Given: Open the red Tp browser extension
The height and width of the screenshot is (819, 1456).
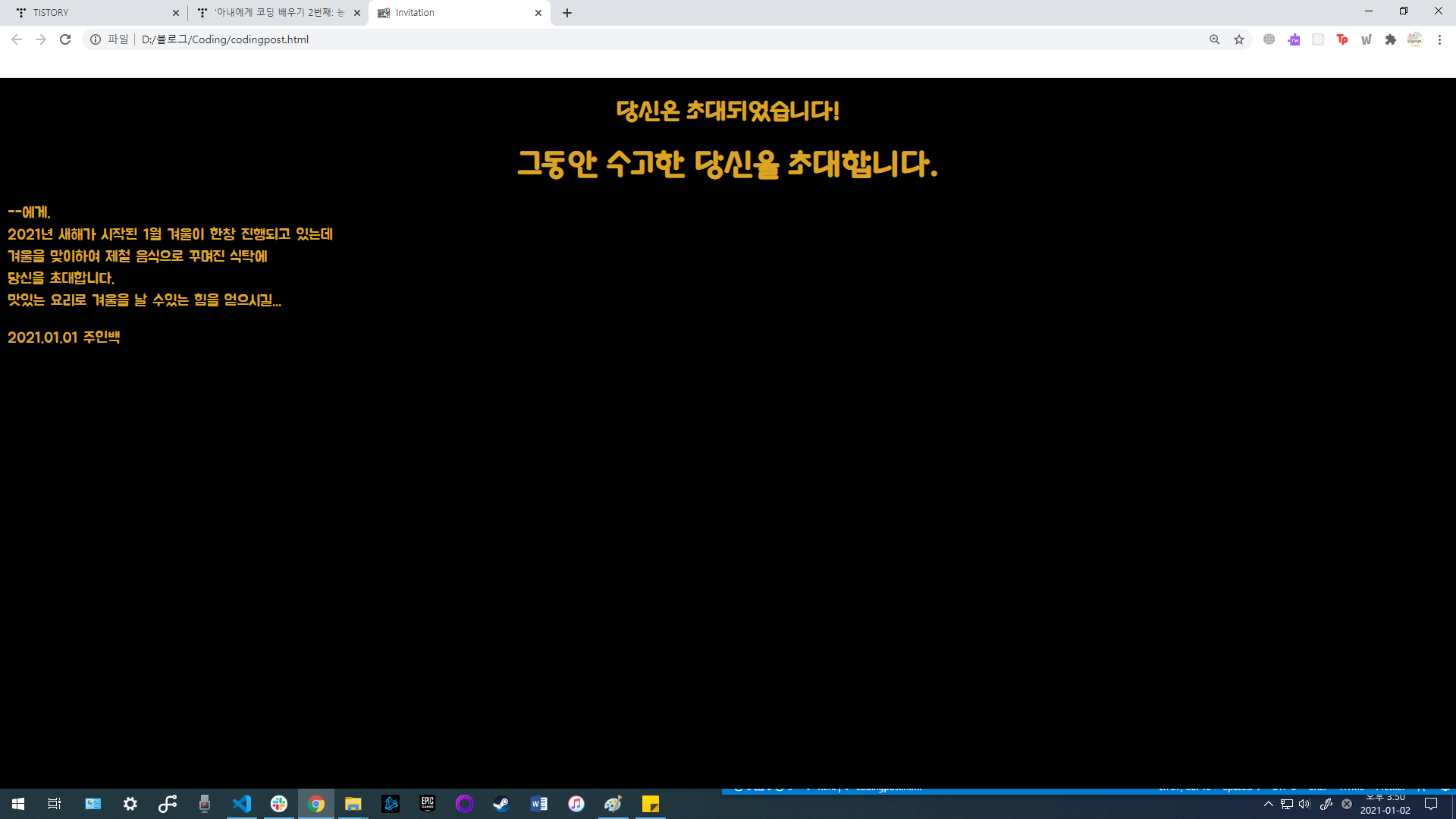Looking at the screenshot, I should coord(1341,39).
